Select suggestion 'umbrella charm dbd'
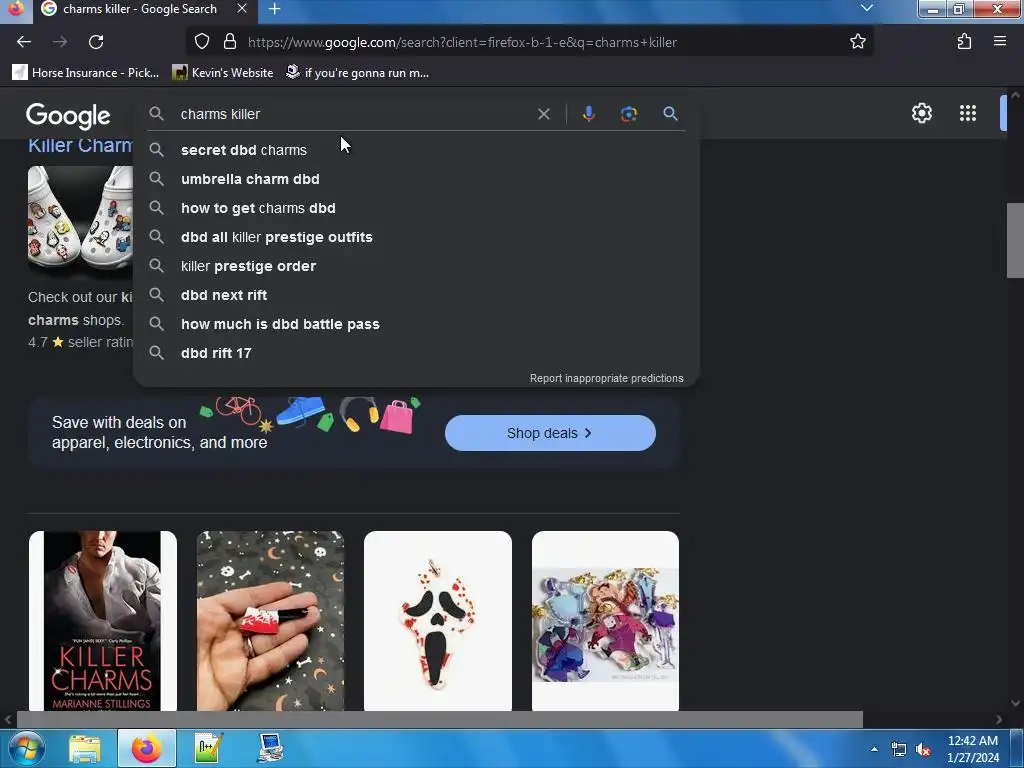This screenshot has width=1024, height=768. pyautogui.click(x=416, y=179)
